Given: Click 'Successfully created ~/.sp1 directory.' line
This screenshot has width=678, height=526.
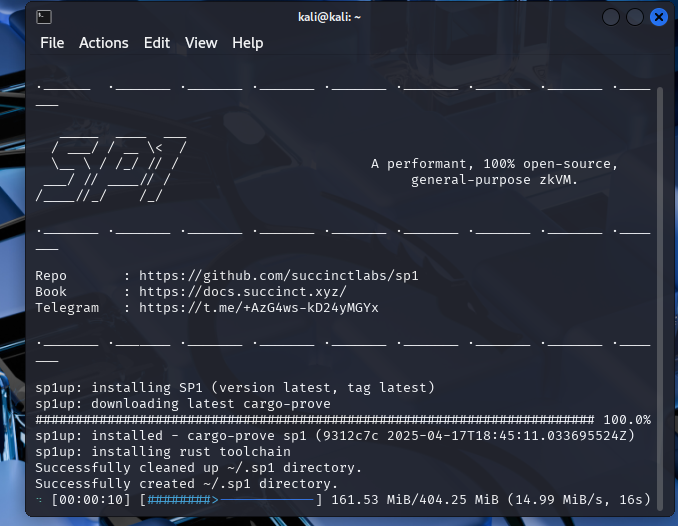Looking at the screenshot, I should pyautogui.click(x=186, y=484).
